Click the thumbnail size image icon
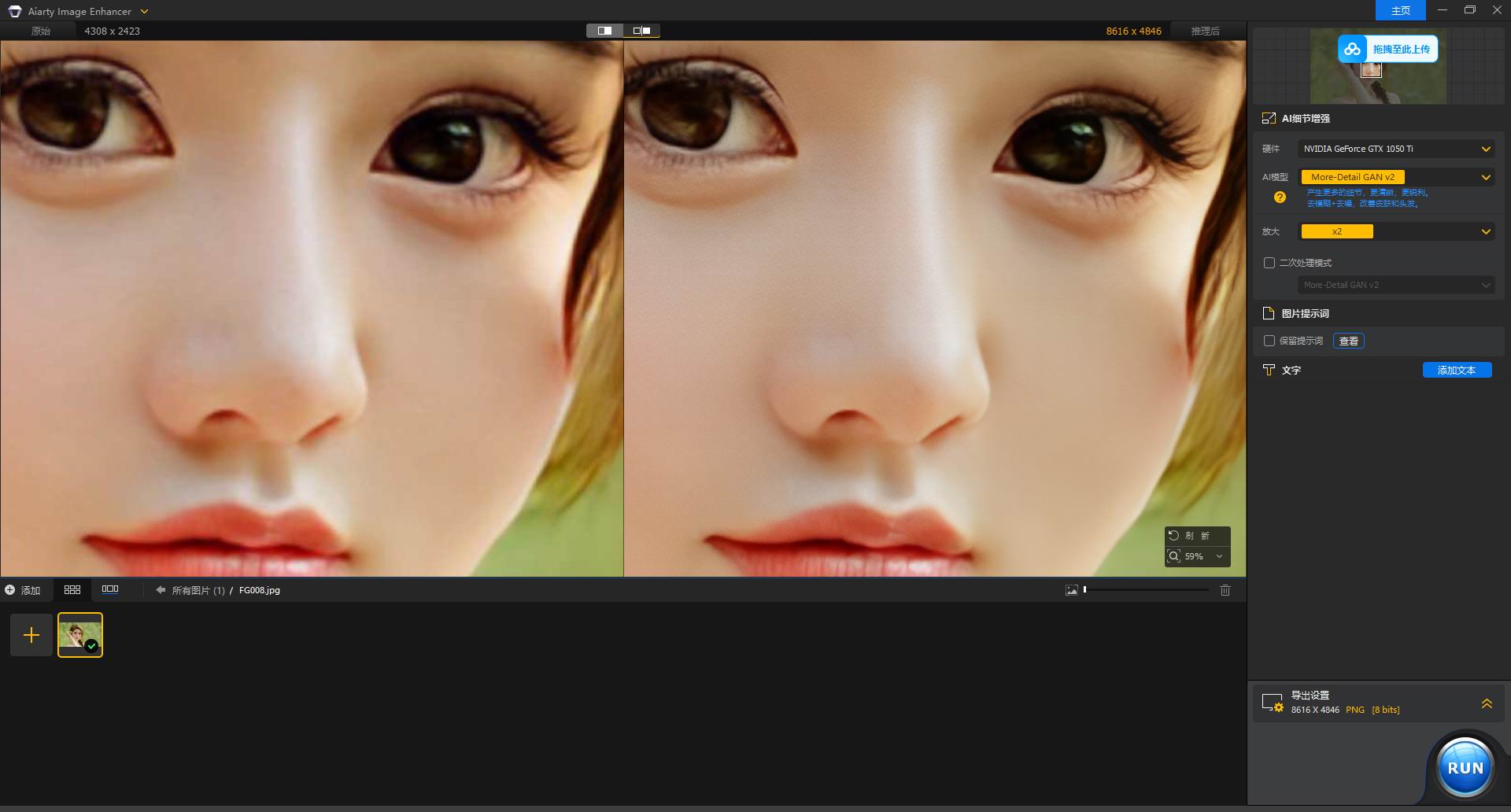Image resolution: width=1511 pixels, height=812 pixels. (x=1071, y=590)
